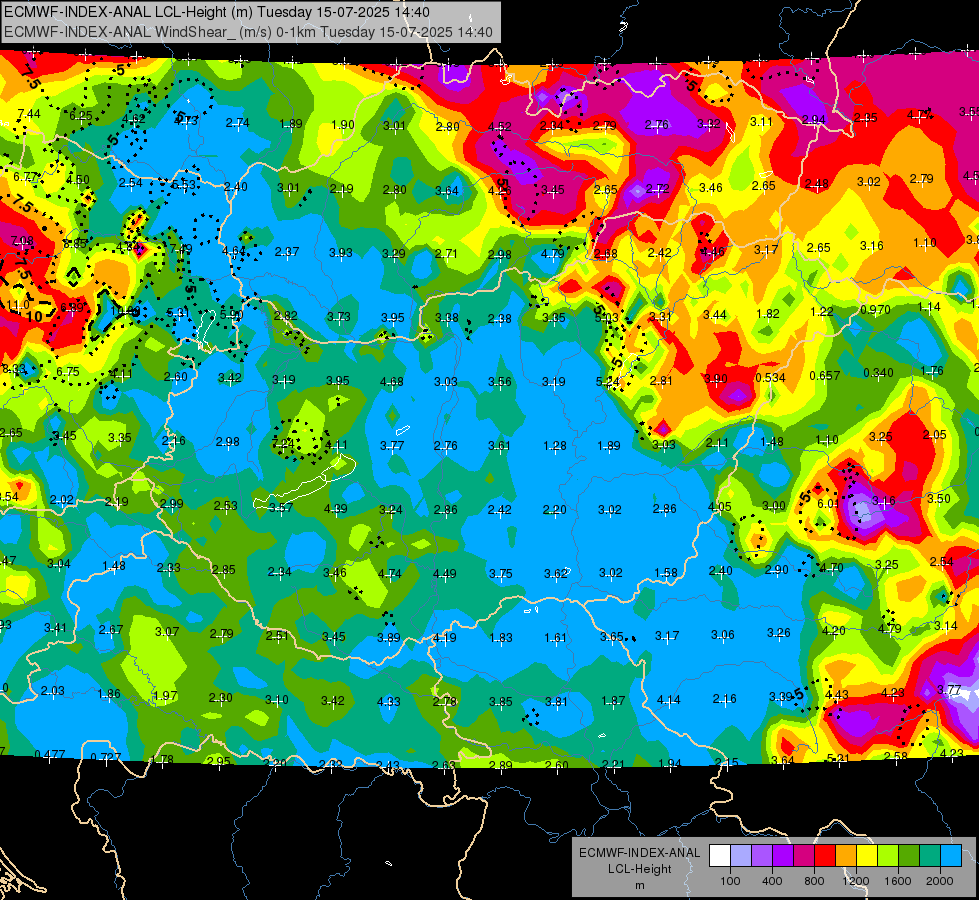This screenshot has height=900, width=979.
Task: Click the deep purple legend swatch
Action: point(783,856)
